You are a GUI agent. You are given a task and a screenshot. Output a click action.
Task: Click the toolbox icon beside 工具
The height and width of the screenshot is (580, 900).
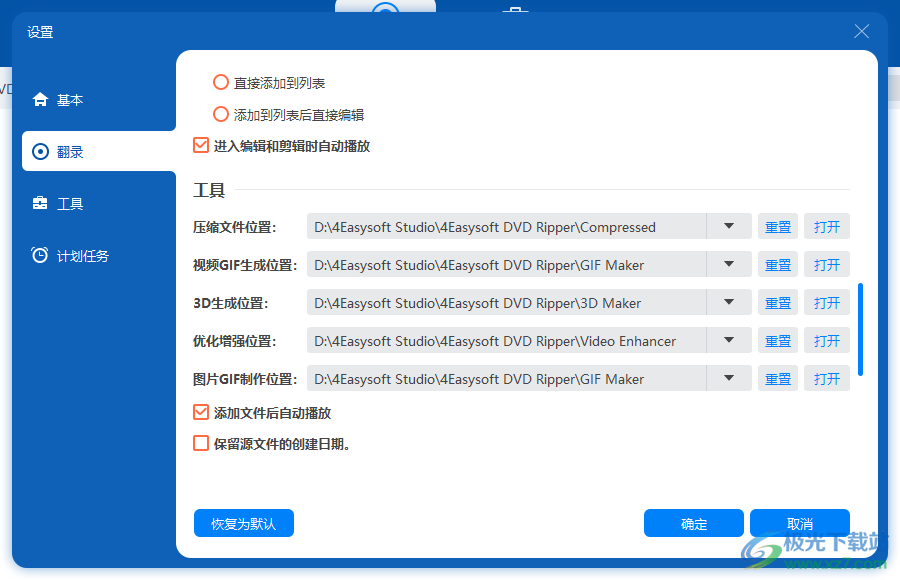tap(40, 203)
